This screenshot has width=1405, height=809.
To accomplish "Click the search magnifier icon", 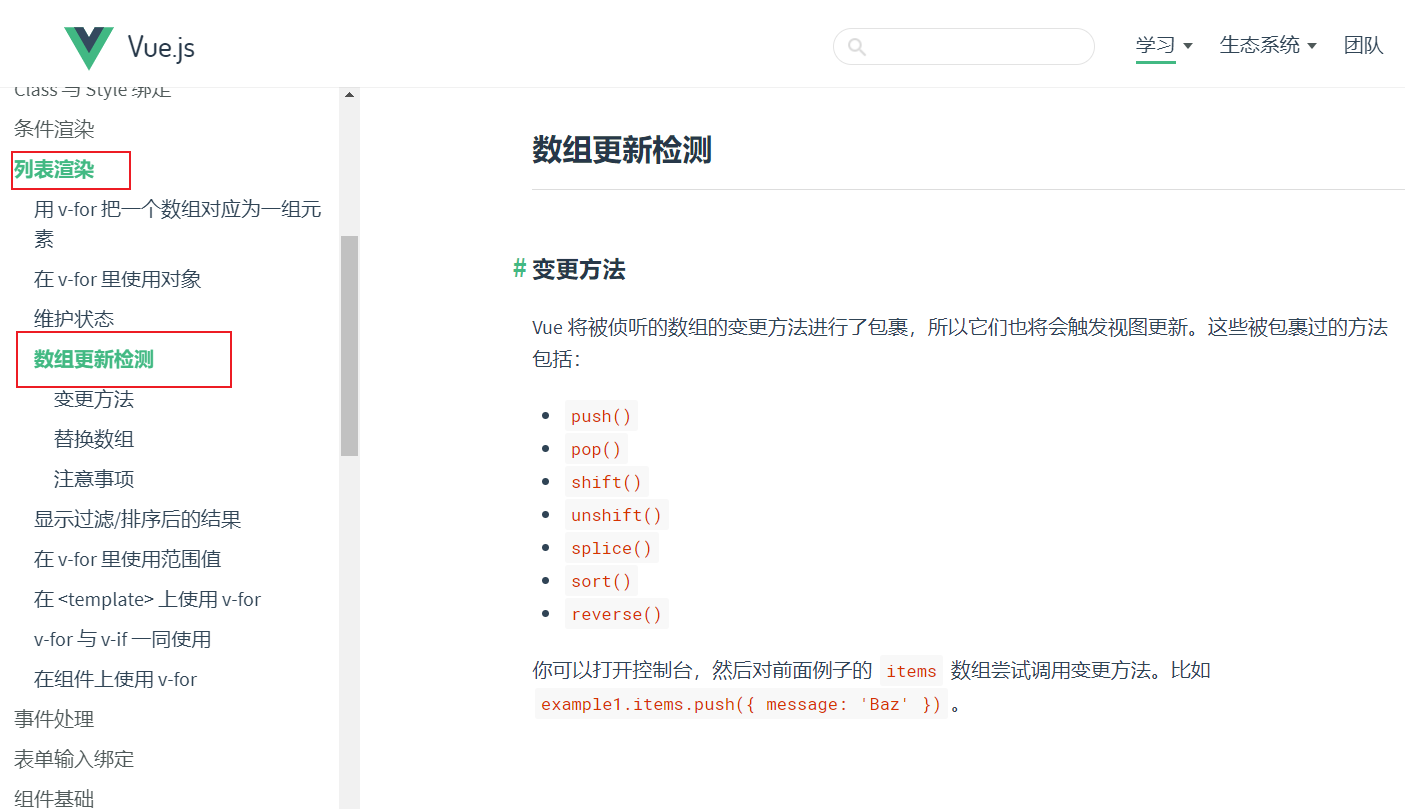I will [x=856, y=47].
